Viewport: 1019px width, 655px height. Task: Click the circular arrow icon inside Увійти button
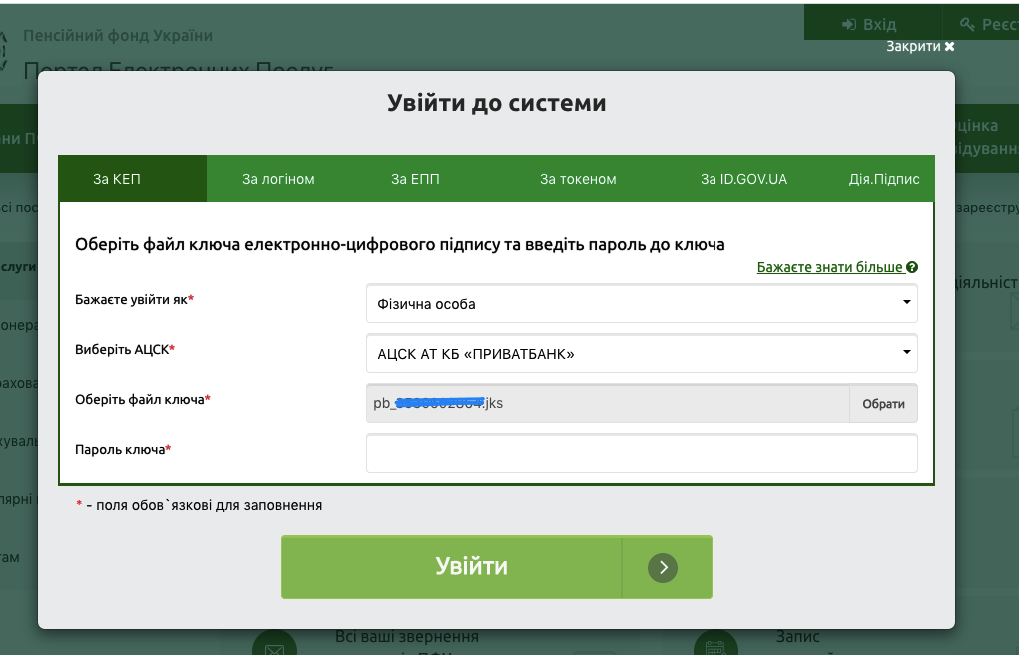[662, 566]
